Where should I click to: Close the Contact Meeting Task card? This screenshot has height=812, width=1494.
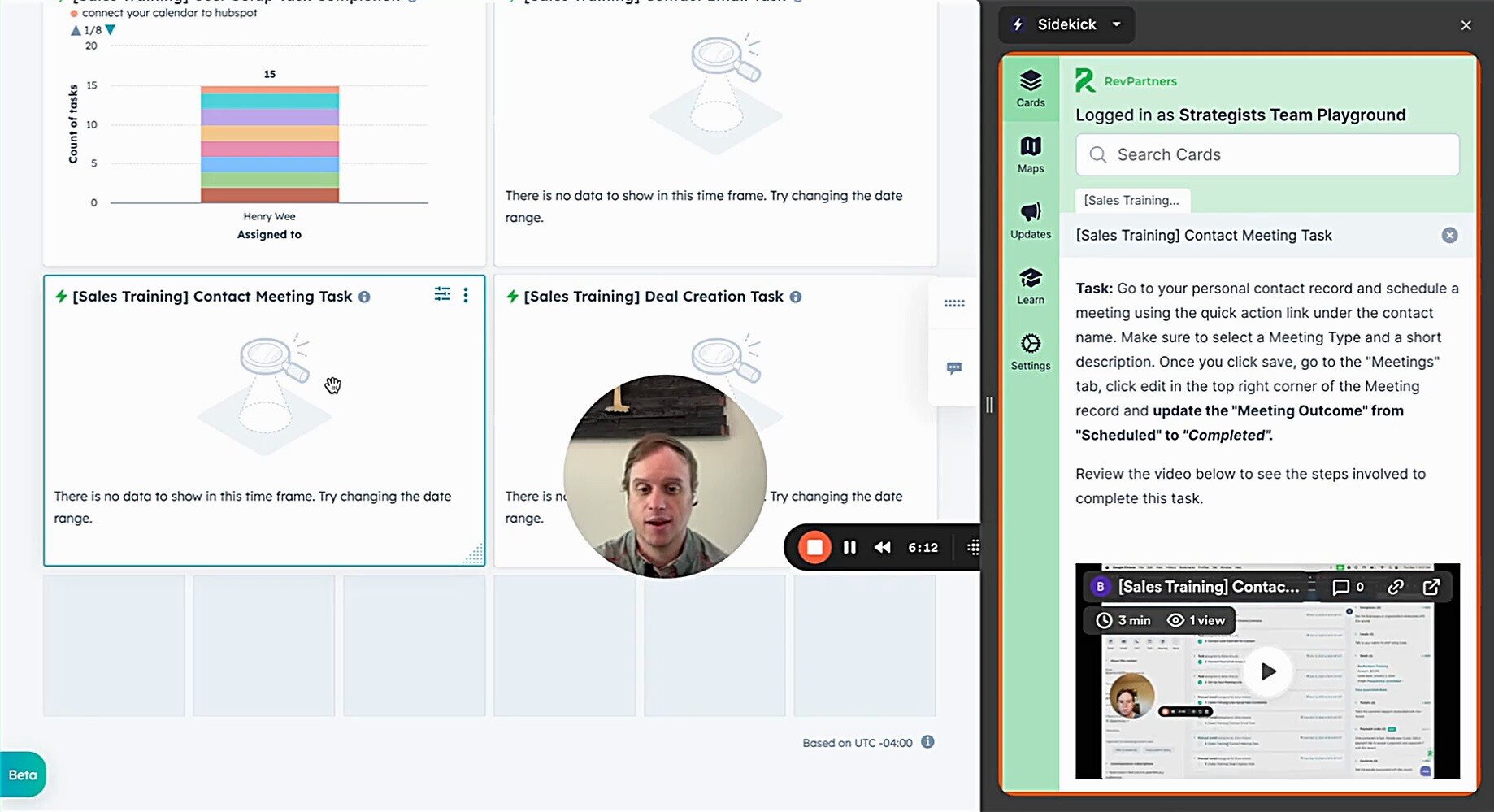tap(1449, 235)
